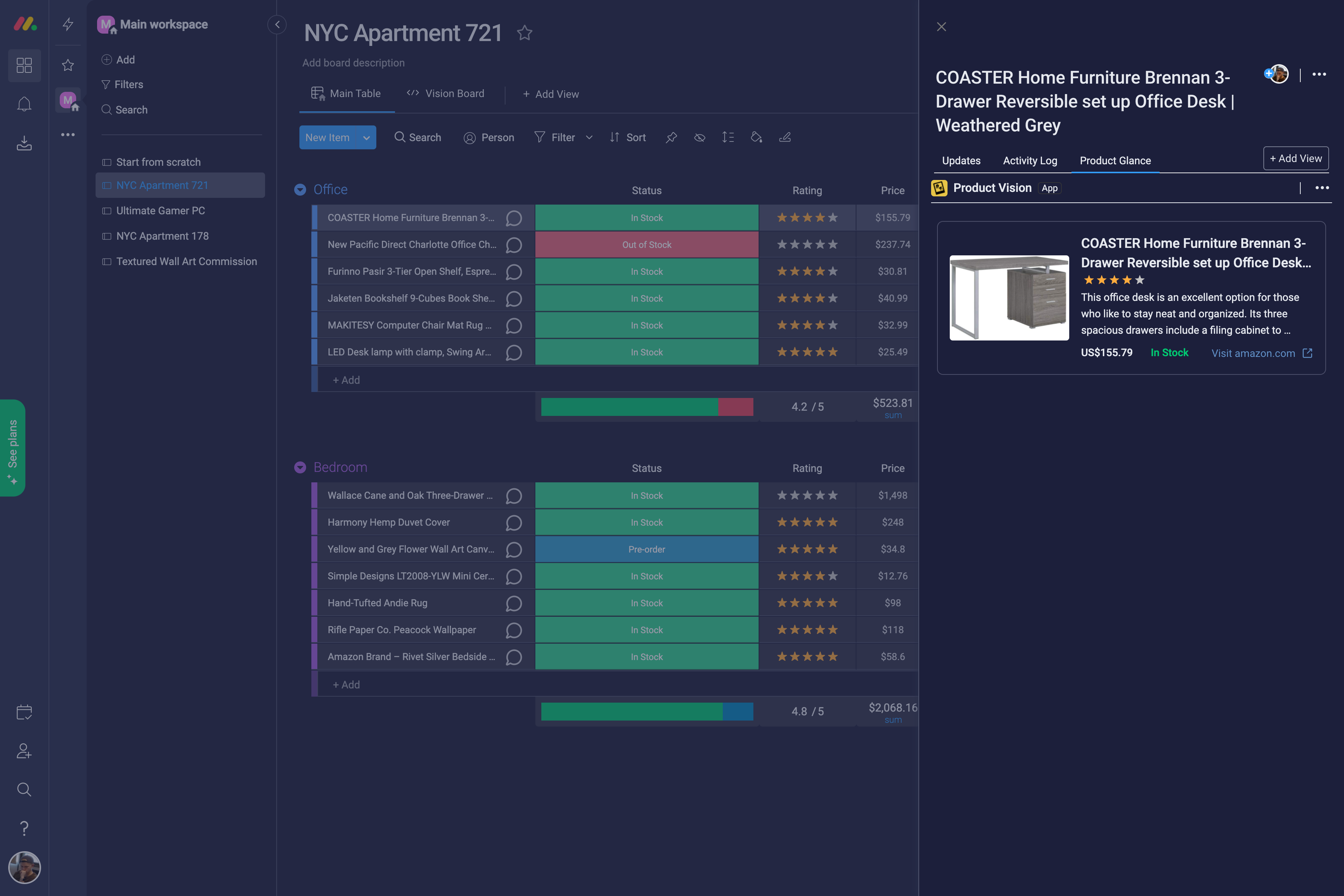Collapse the Office group
The image size is (1344, 896).
click(300, 189)
